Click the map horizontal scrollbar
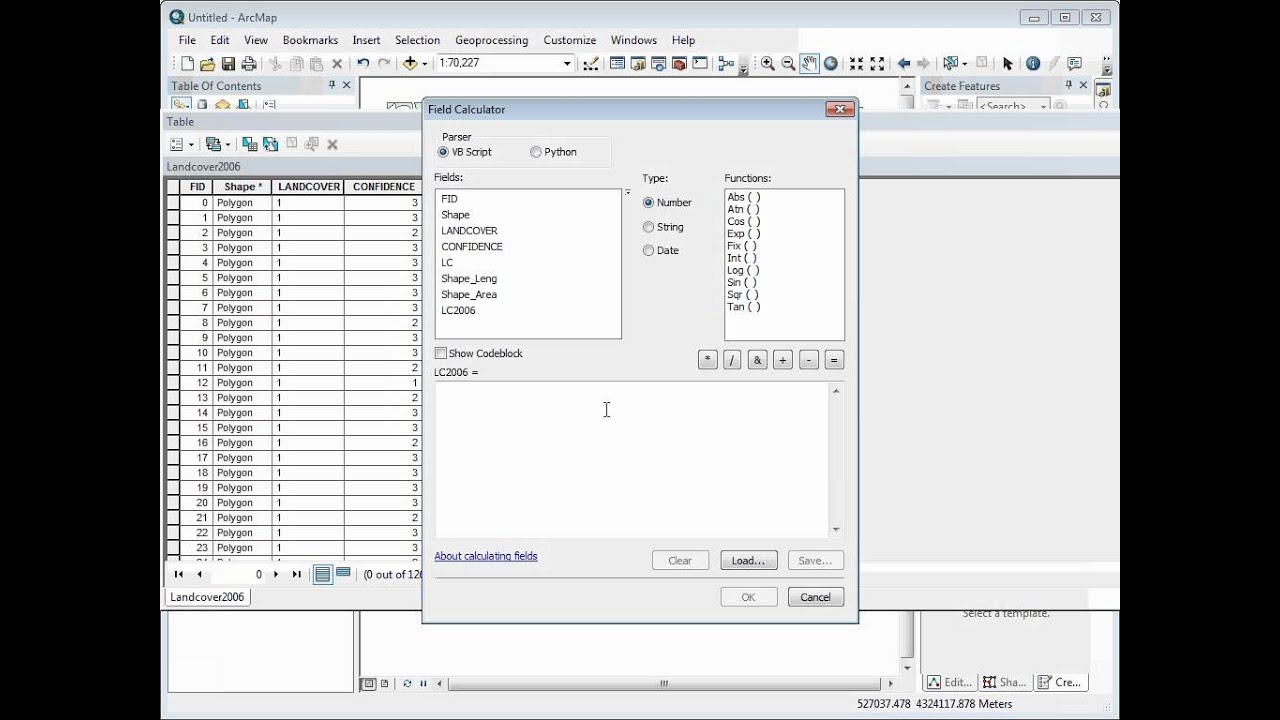The width and height of the screenshot is (1280, 720). pos(664,684)
